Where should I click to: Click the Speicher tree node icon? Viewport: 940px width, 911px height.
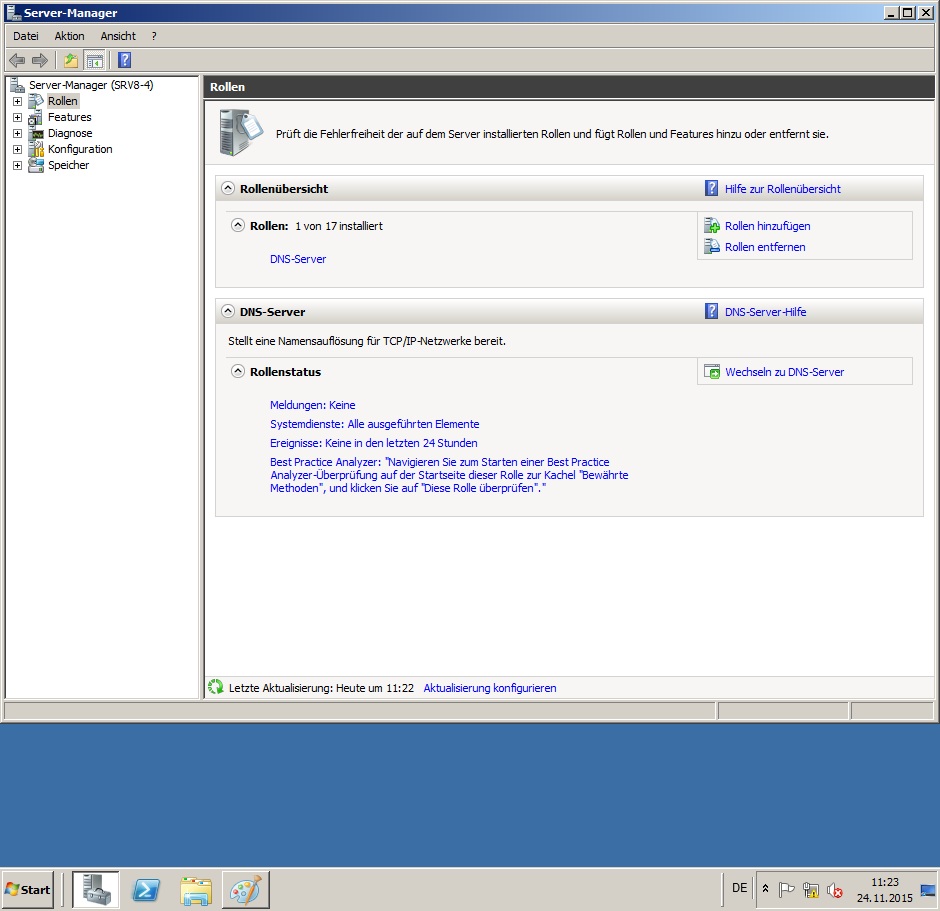(x=36, y=165)
